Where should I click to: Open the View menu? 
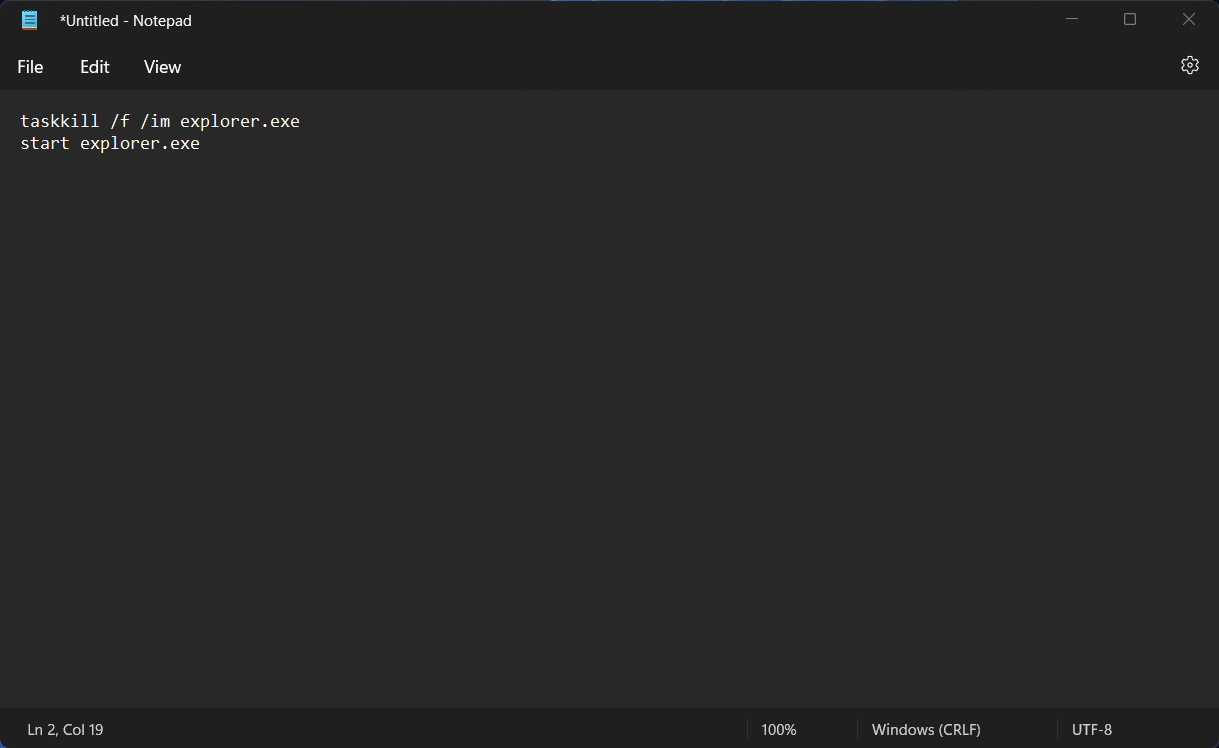point(162,67)
